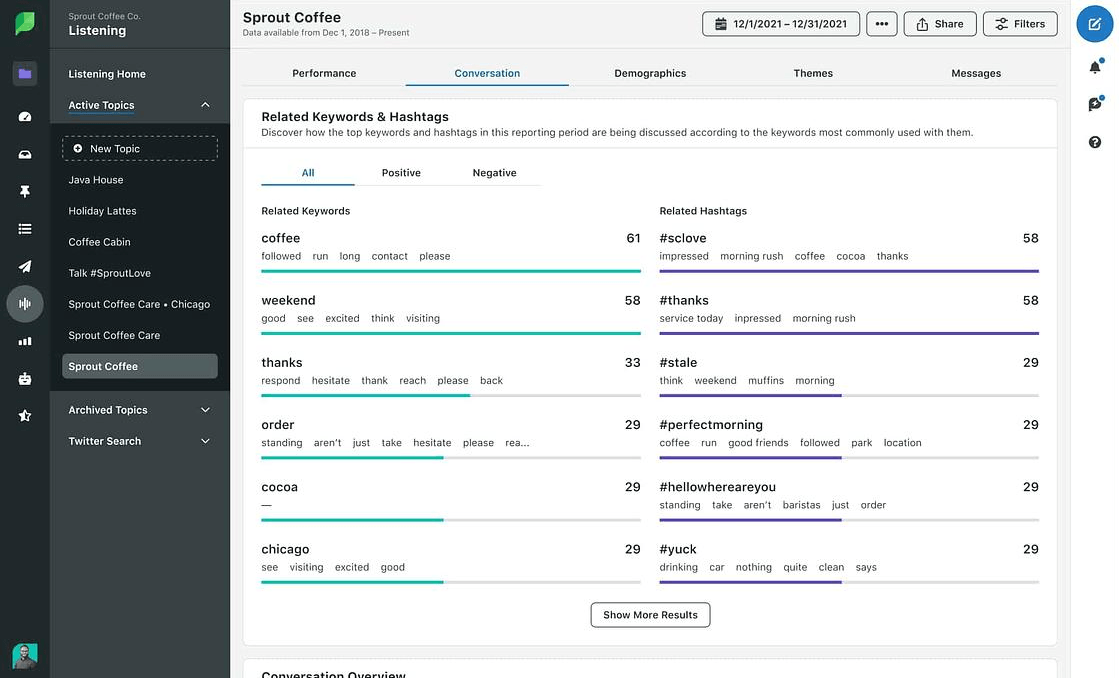The width and height of the screenshot is (1119, 678).
Task: Click the 'chicago' keyword
Action: 285,549
